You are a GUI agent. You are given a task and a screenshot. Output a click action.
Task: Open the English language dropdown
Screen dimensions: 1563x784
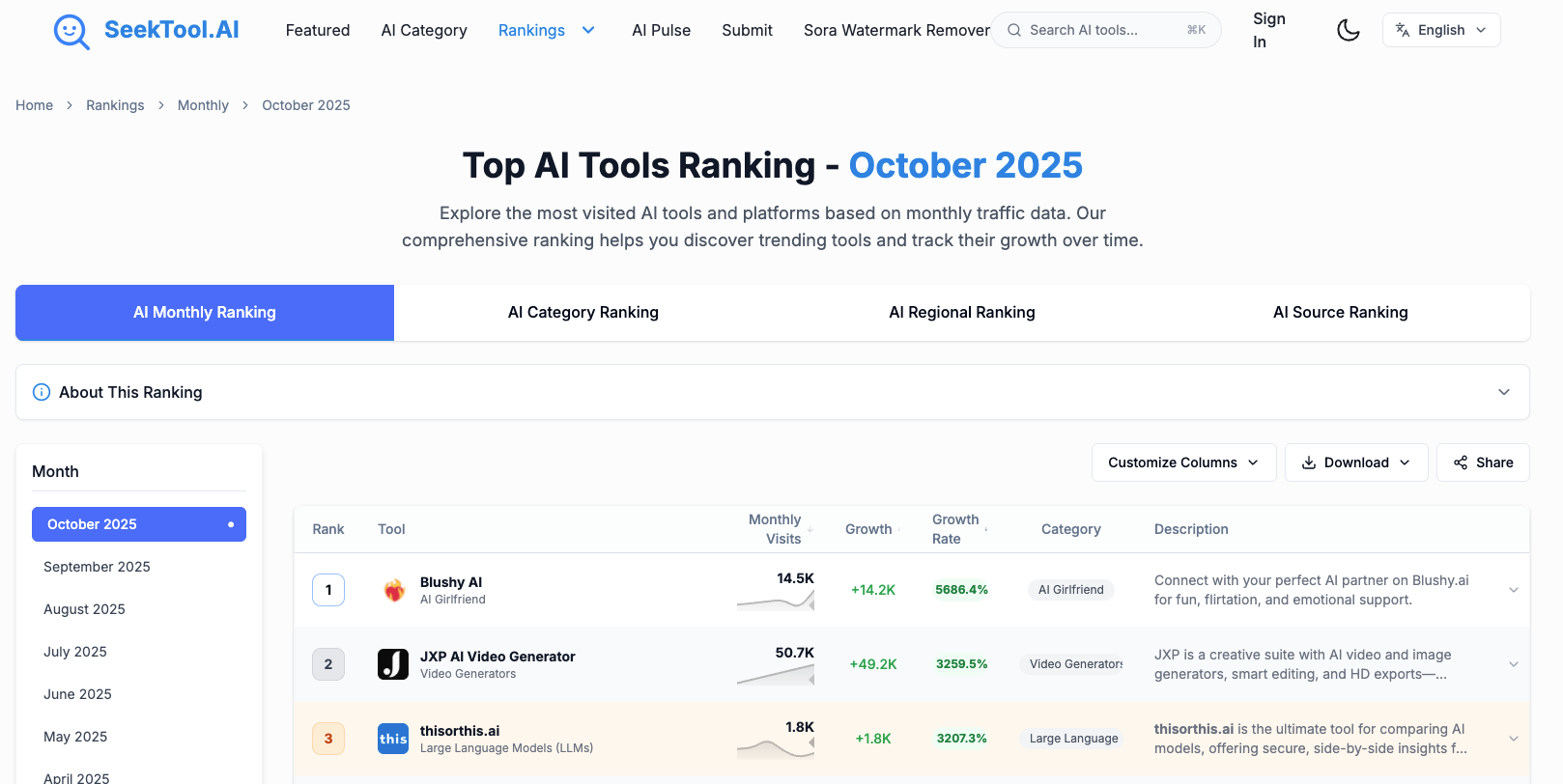pyautogui.click(x=1441, y=30)
